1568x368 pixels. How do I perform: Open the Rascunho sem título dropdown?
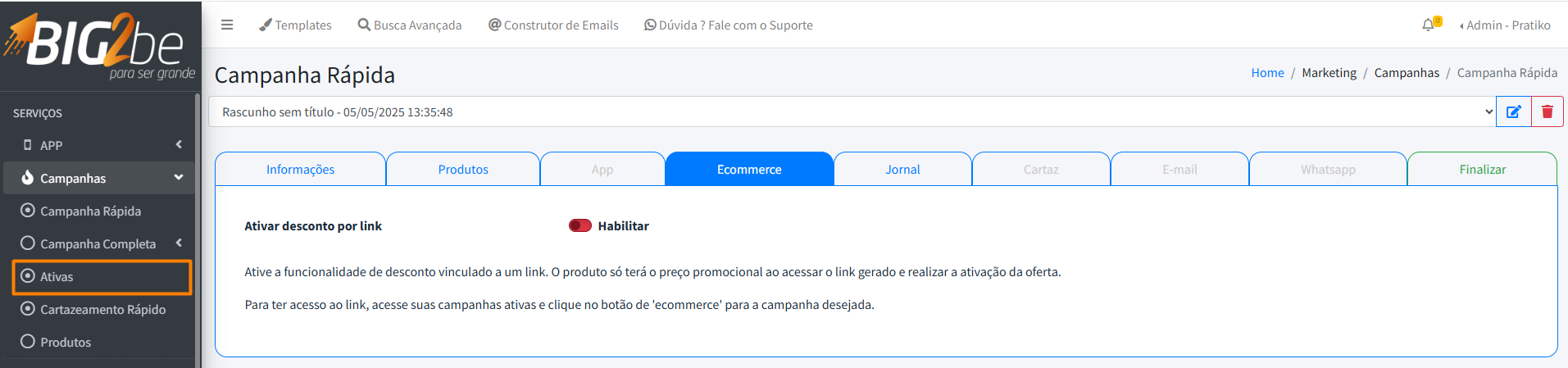point(852,111)
